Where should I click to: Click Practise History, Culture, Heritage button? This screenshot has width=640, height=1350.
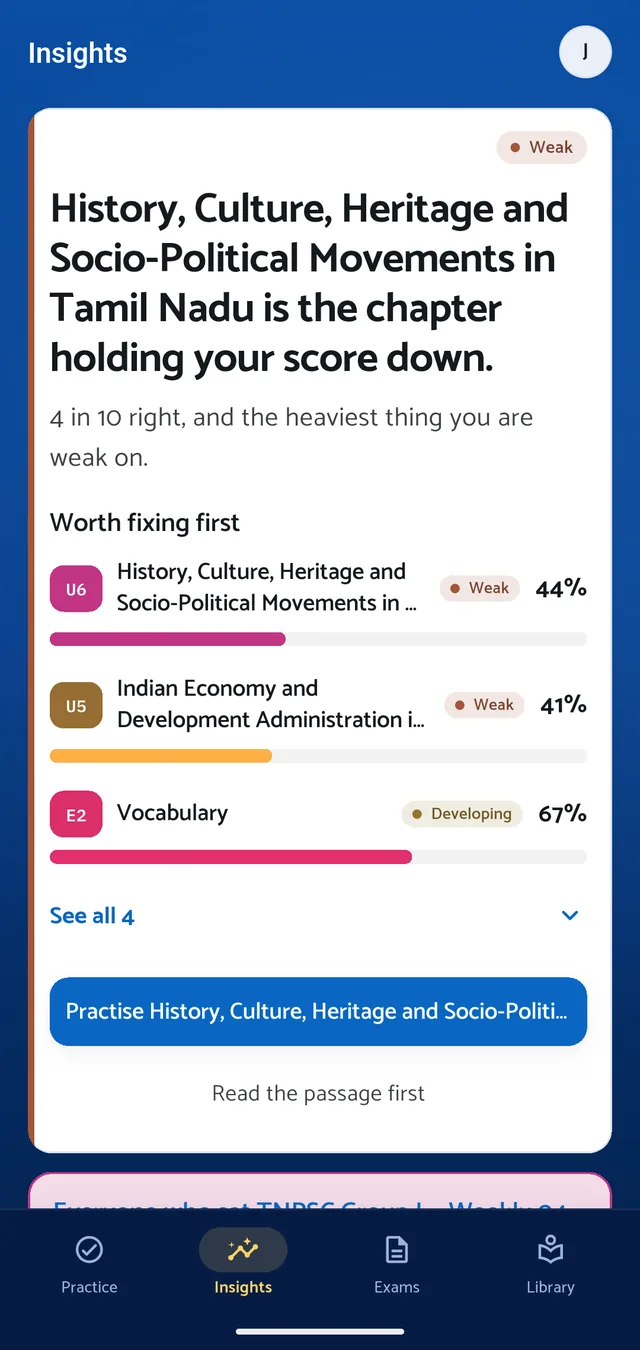click(318, 1011)
